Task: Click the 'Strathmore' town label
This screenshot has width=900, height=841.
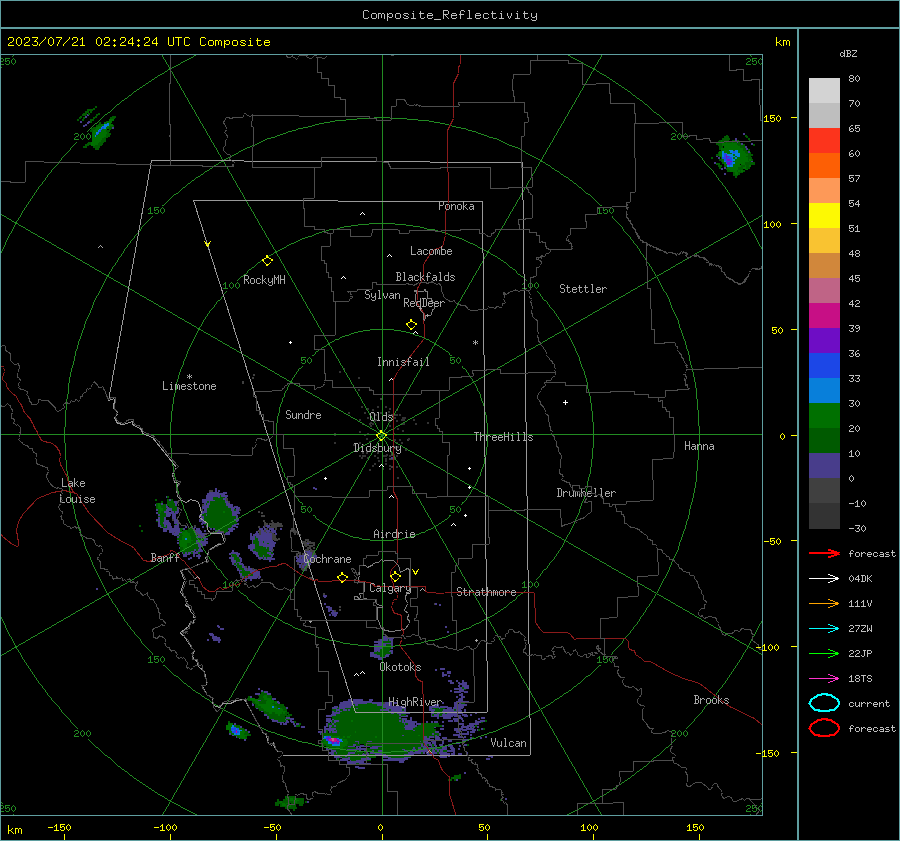Action: [x=486, y=592]
